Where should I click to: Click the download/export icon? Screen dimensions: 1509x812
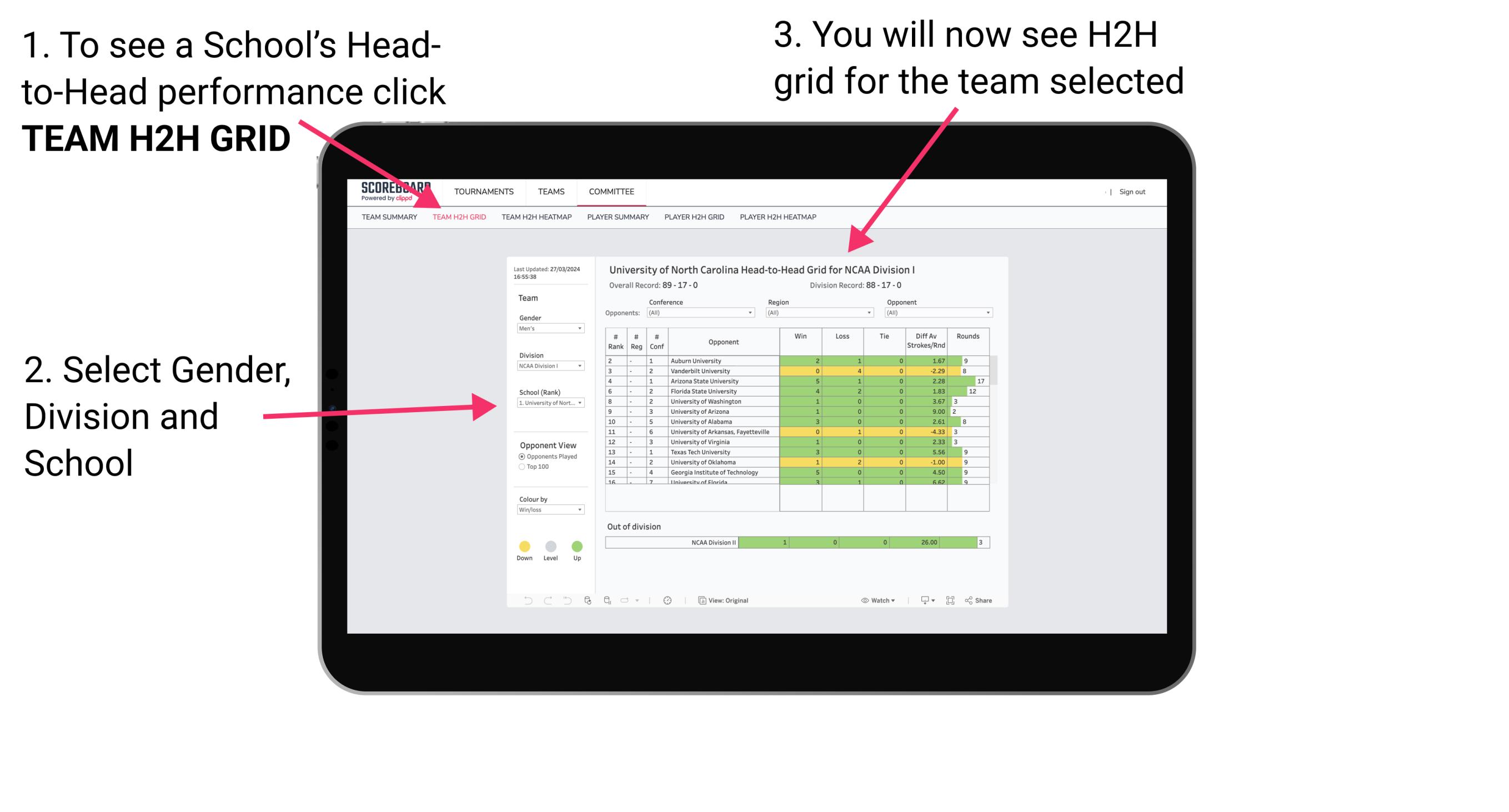tap(922, 601)
